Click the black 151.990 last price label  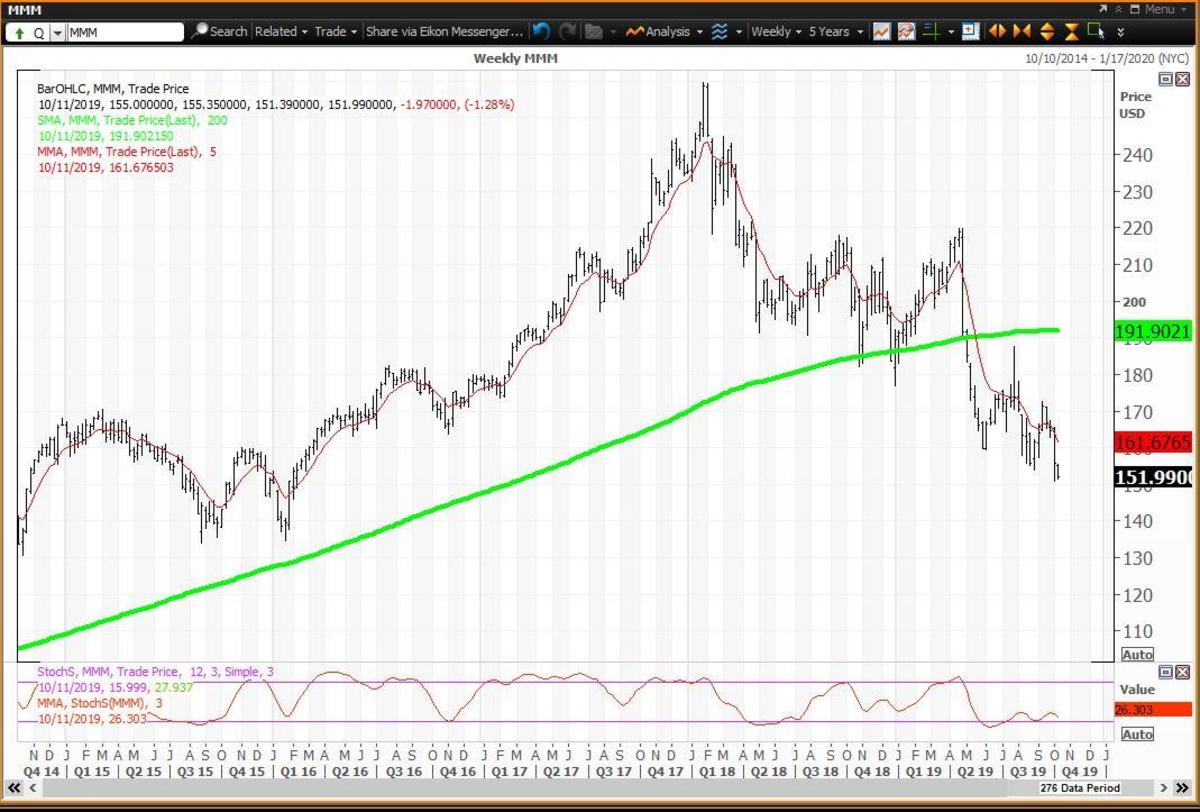pyautogui.click(x=1152, y=478)
